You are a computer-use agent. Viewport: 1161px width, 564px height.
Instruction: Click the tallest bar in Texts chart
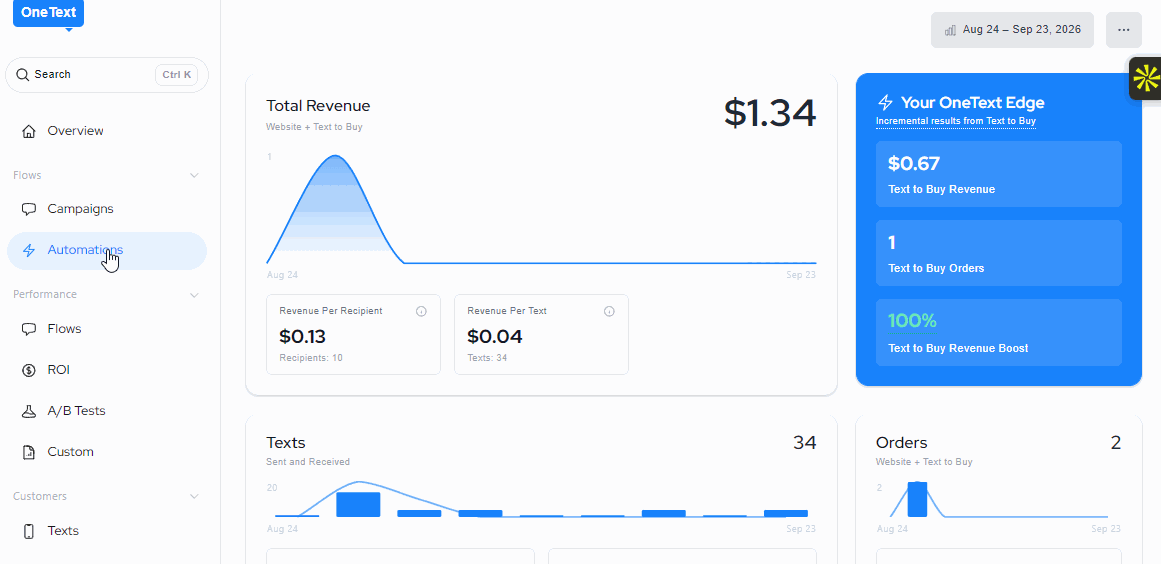pyautogui.click(x=358, y=505)
